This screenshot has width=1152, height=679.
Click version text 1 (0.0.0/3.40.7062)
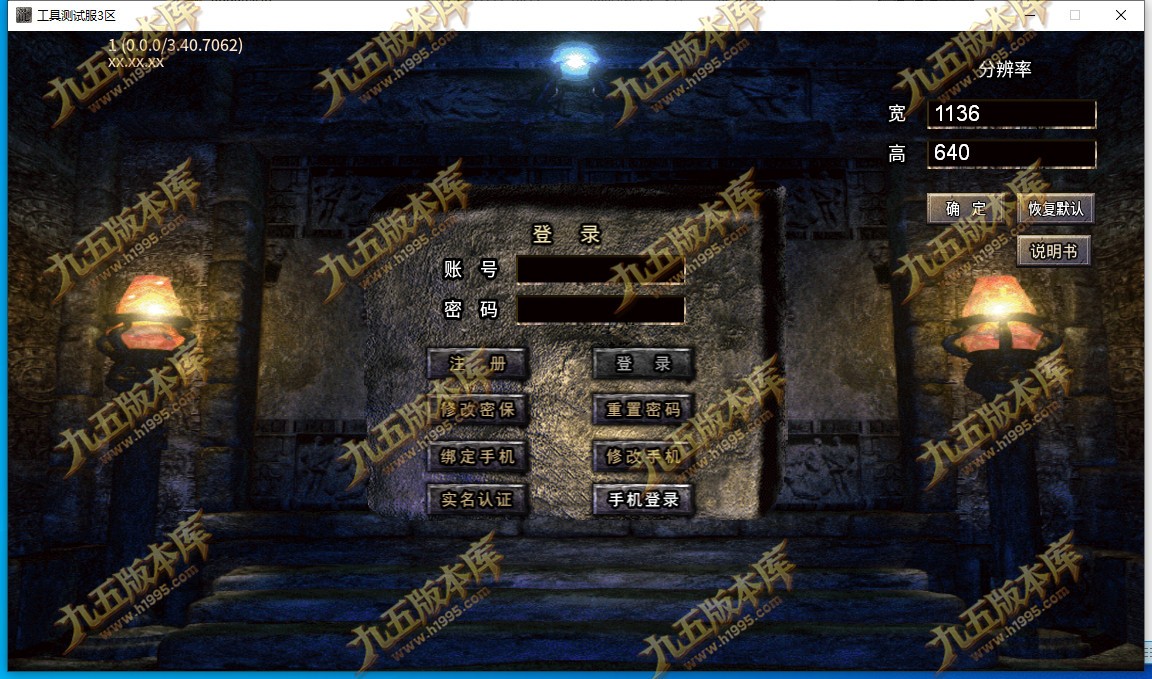[176, 45]
